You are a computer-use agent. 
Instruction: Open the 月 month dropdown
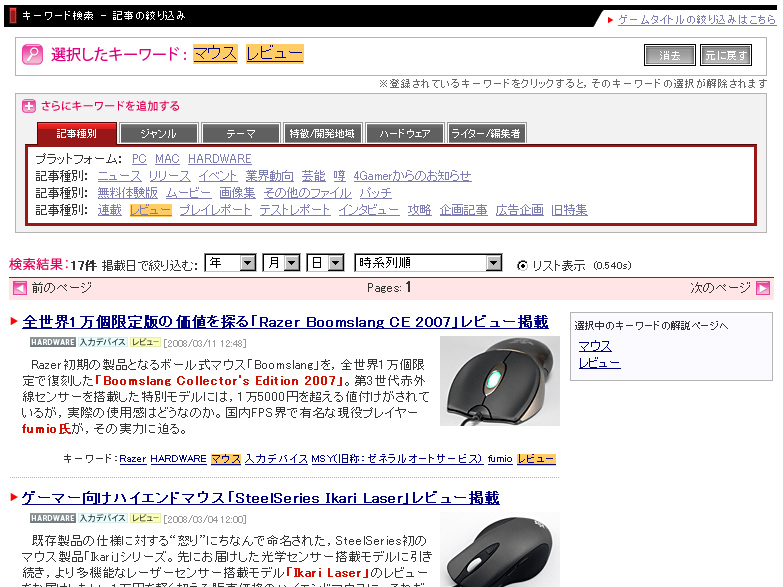[282, 263]
